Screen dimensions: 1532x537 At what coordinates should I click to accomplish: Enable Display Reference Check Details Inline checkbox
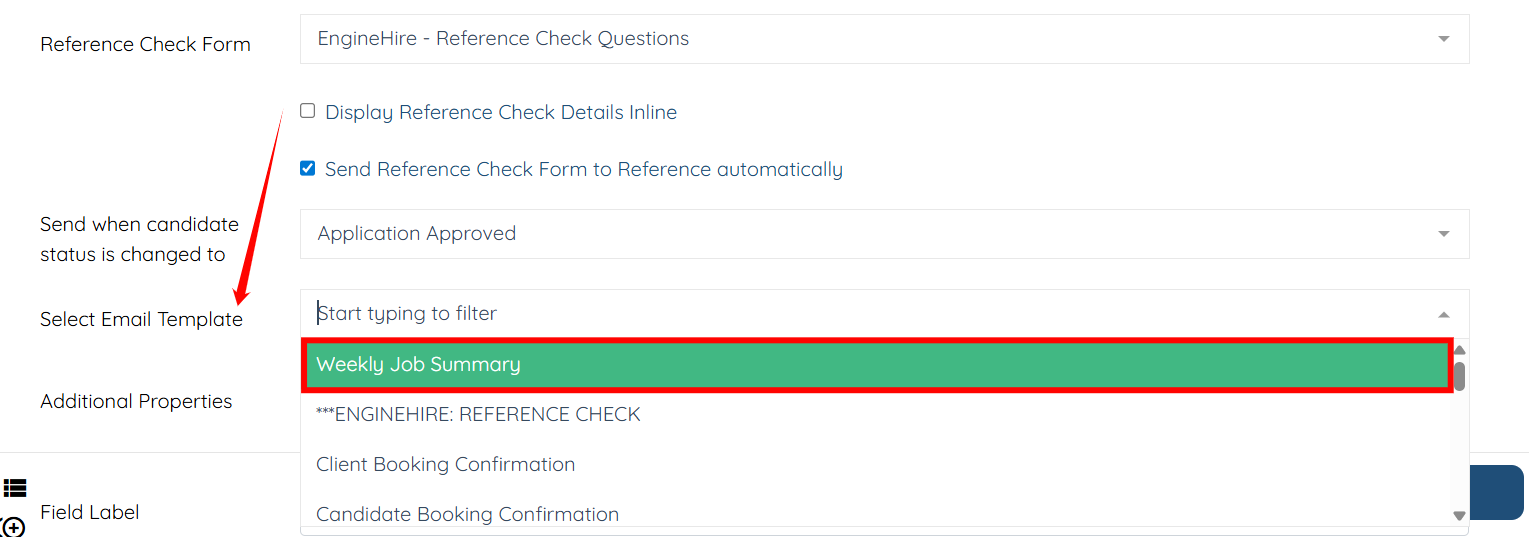pyautogui.click(x=308, y=111)
